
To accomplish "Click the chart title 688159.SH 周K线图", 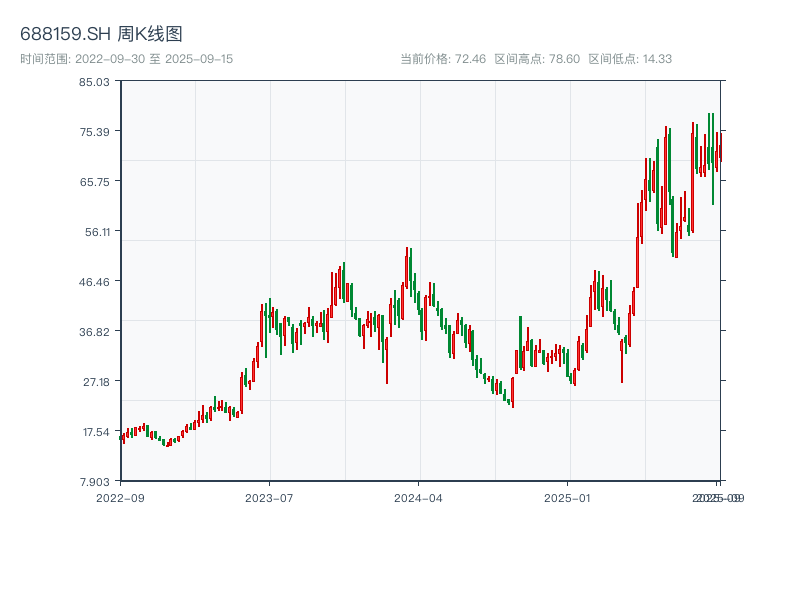I will pos(101,34).
